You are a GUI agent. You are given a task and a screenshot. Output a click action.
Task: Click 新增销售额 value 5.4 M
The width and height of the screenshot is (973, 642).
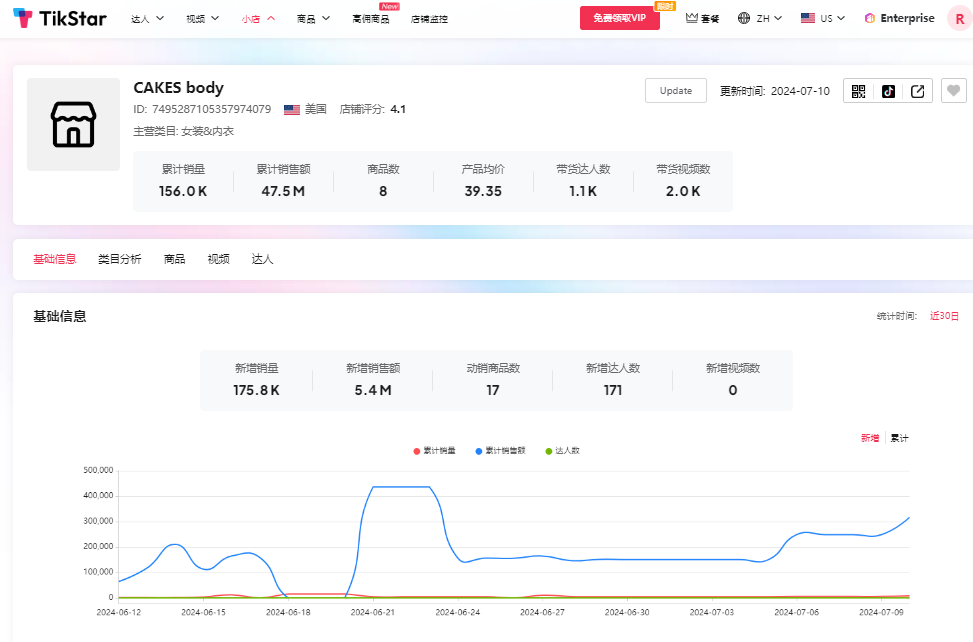click(373, 390)
